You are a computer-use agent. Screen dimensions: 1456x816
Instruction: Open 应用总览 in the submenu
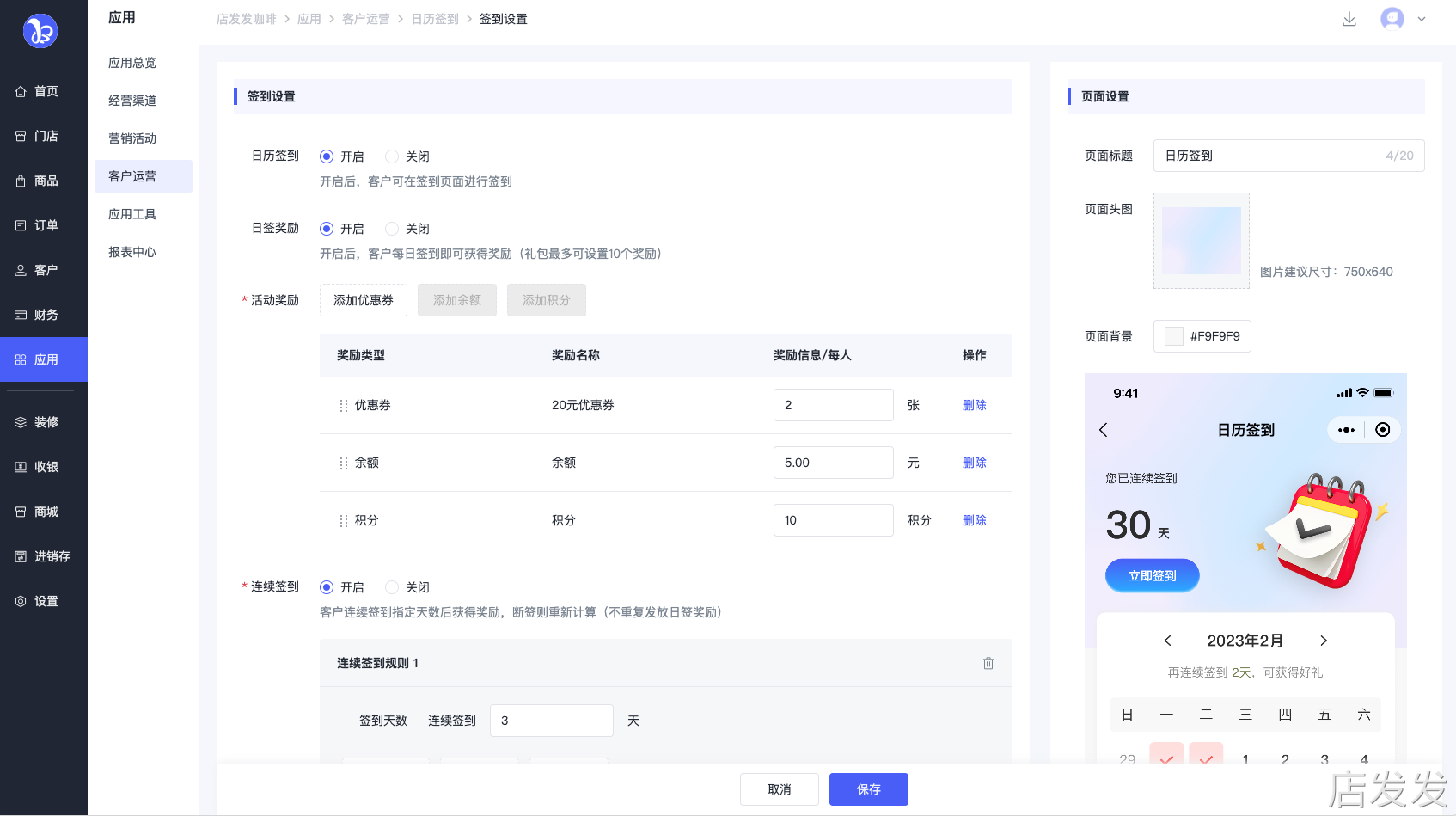click(x=132, y=63)
